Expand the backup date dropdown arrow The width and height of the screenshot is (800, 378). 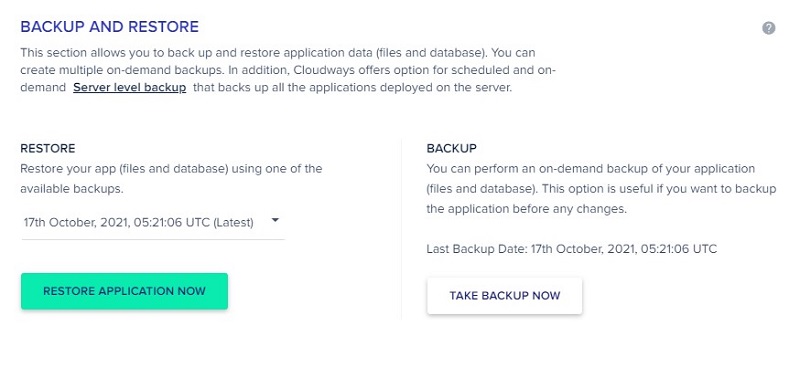[275, 220]
